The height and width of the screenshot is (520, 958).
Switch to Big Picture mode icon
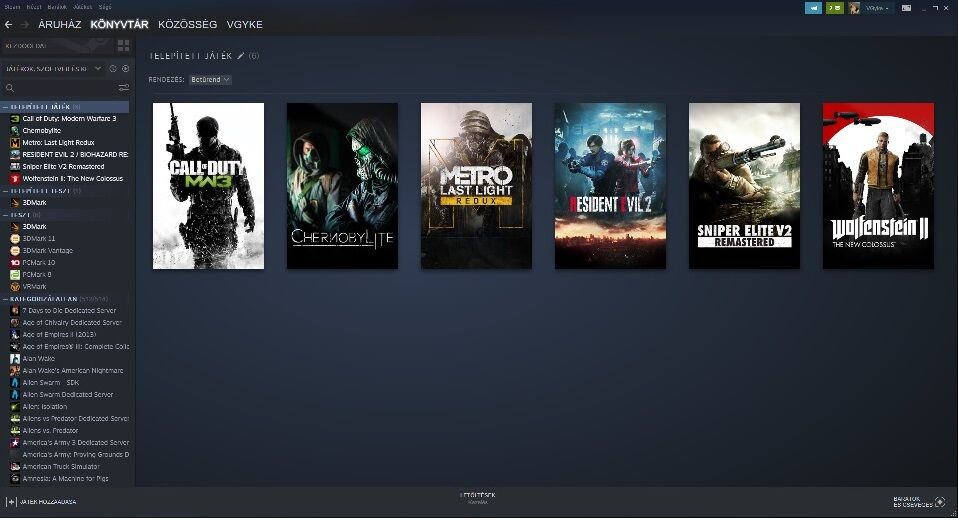(x=907, y=8)
